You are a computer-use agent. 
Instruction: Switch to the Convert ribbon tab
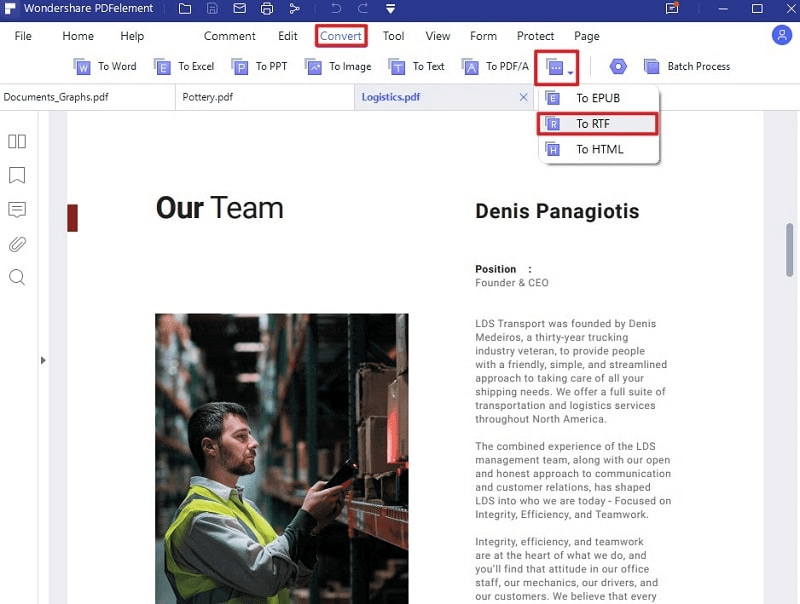341,35
